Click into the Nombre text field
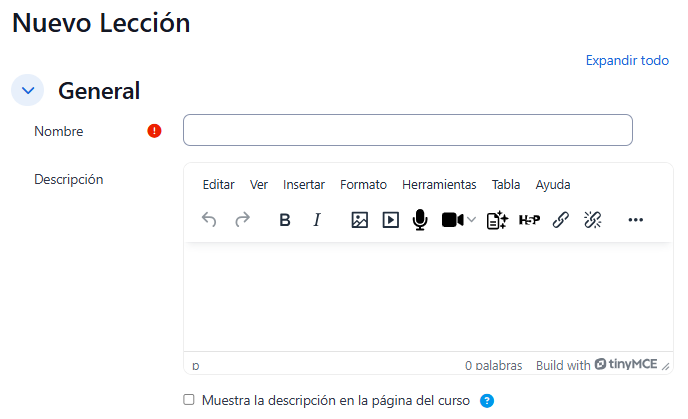Image resolution: width=688 pixels, height=419 pixels. click(x=407, y=130)
